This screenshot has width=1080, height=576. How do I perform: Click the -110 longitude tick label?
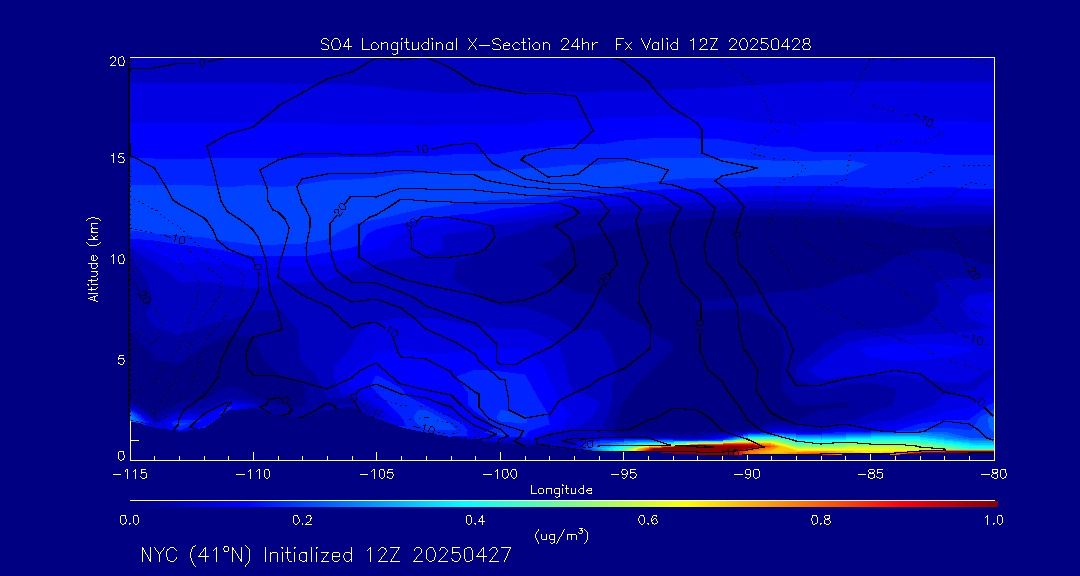253,475
